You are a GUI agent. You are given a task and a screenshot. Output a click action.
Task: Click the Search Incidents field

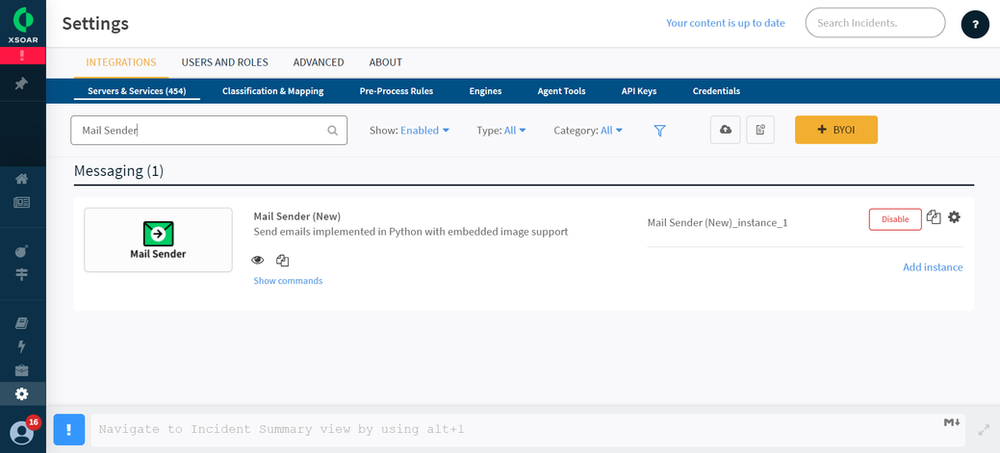[875, 23]
